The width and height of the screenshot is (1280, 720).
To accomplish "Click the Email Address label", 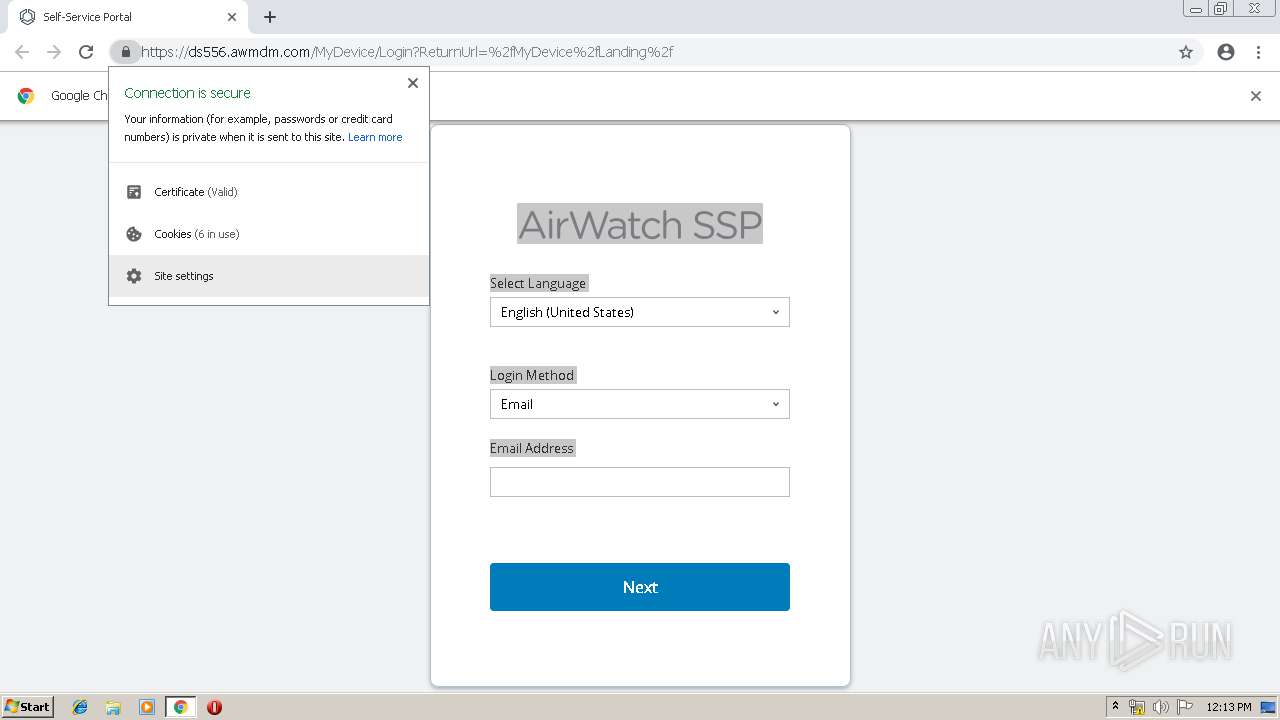I will click(532, 448).
